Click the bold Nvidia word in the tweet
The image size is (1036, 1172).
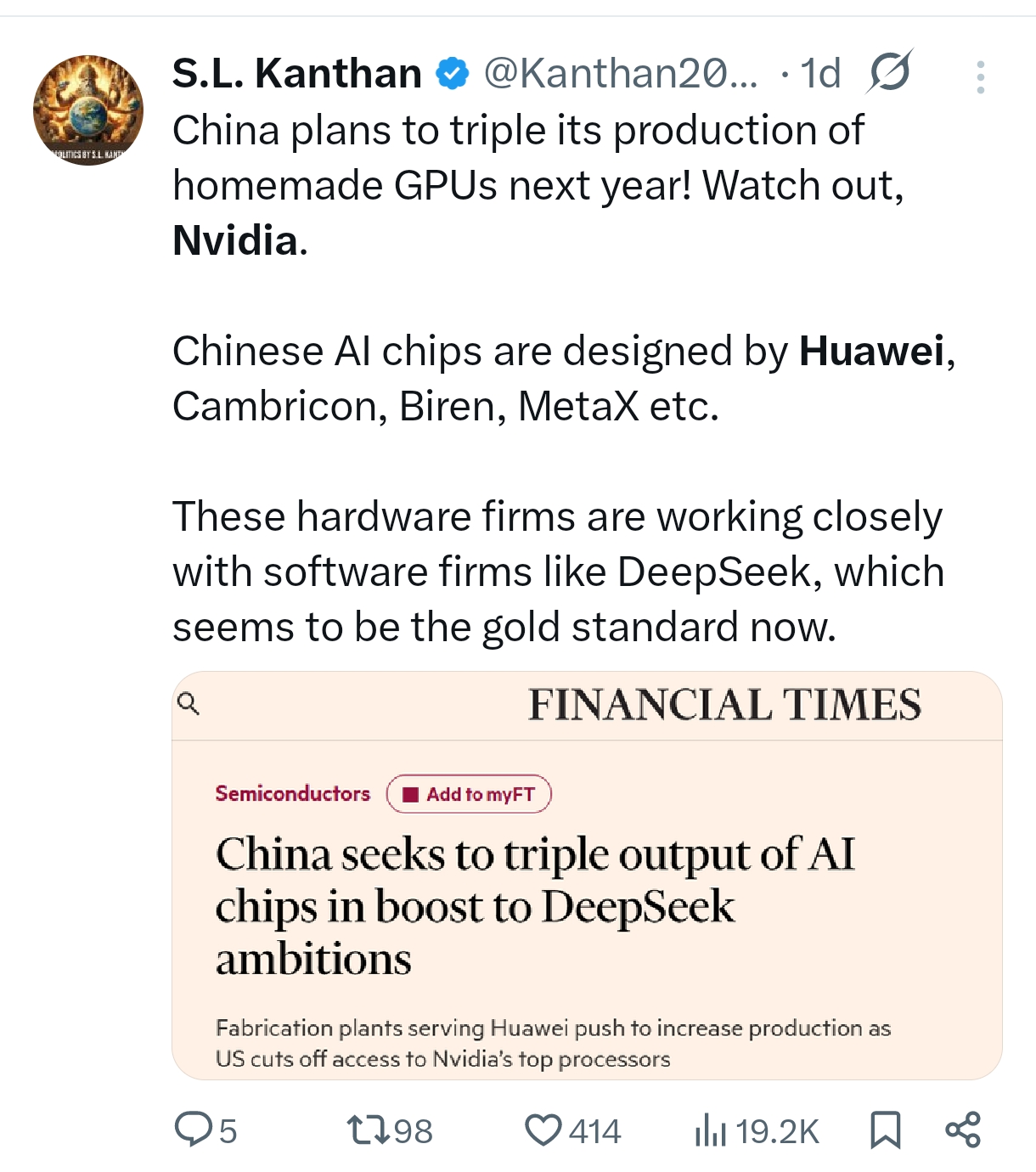tap(235, 240)
